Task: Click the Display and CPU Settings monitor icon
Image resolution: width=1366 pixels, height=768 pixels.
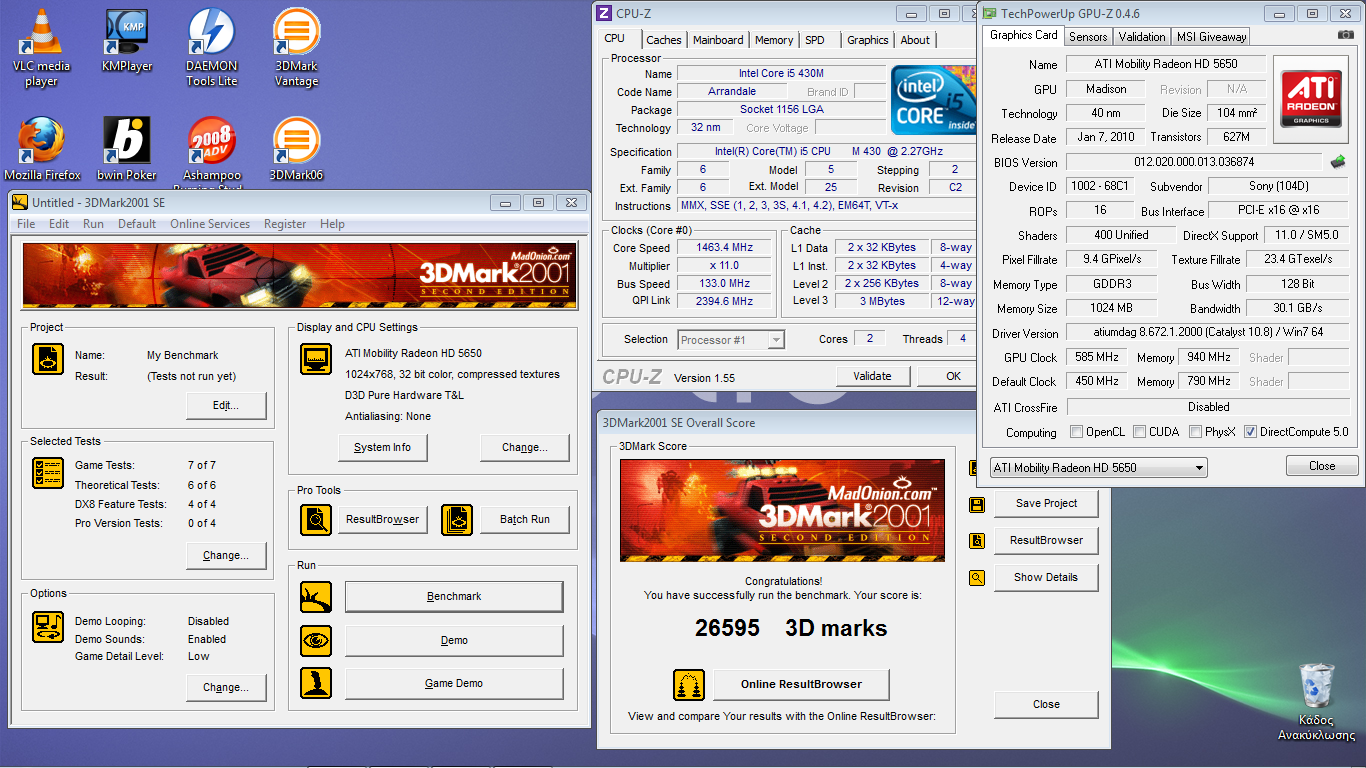Action: point(316,359)
